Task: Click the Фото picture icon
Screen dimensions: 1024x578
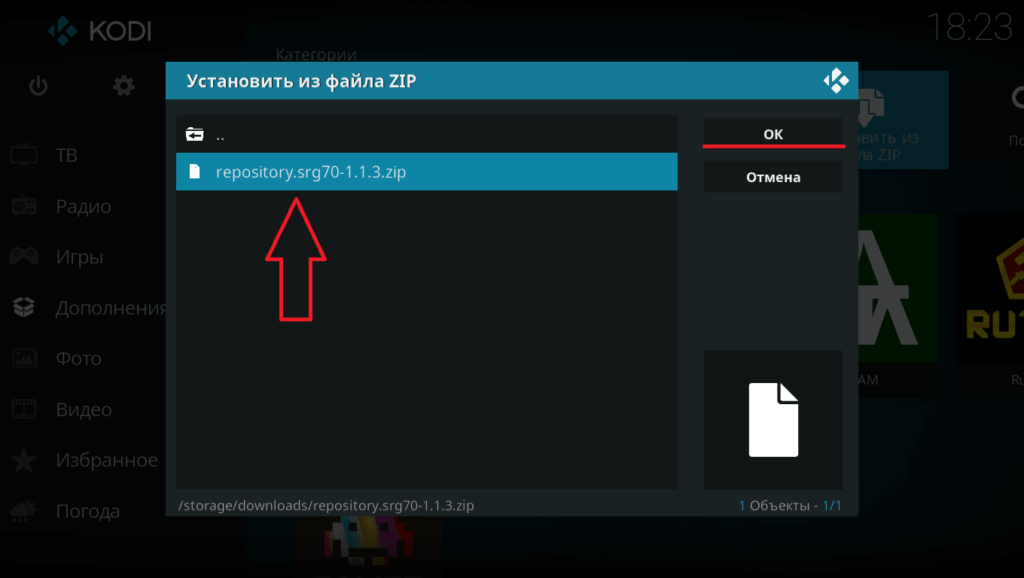Action: coord(24,358)
